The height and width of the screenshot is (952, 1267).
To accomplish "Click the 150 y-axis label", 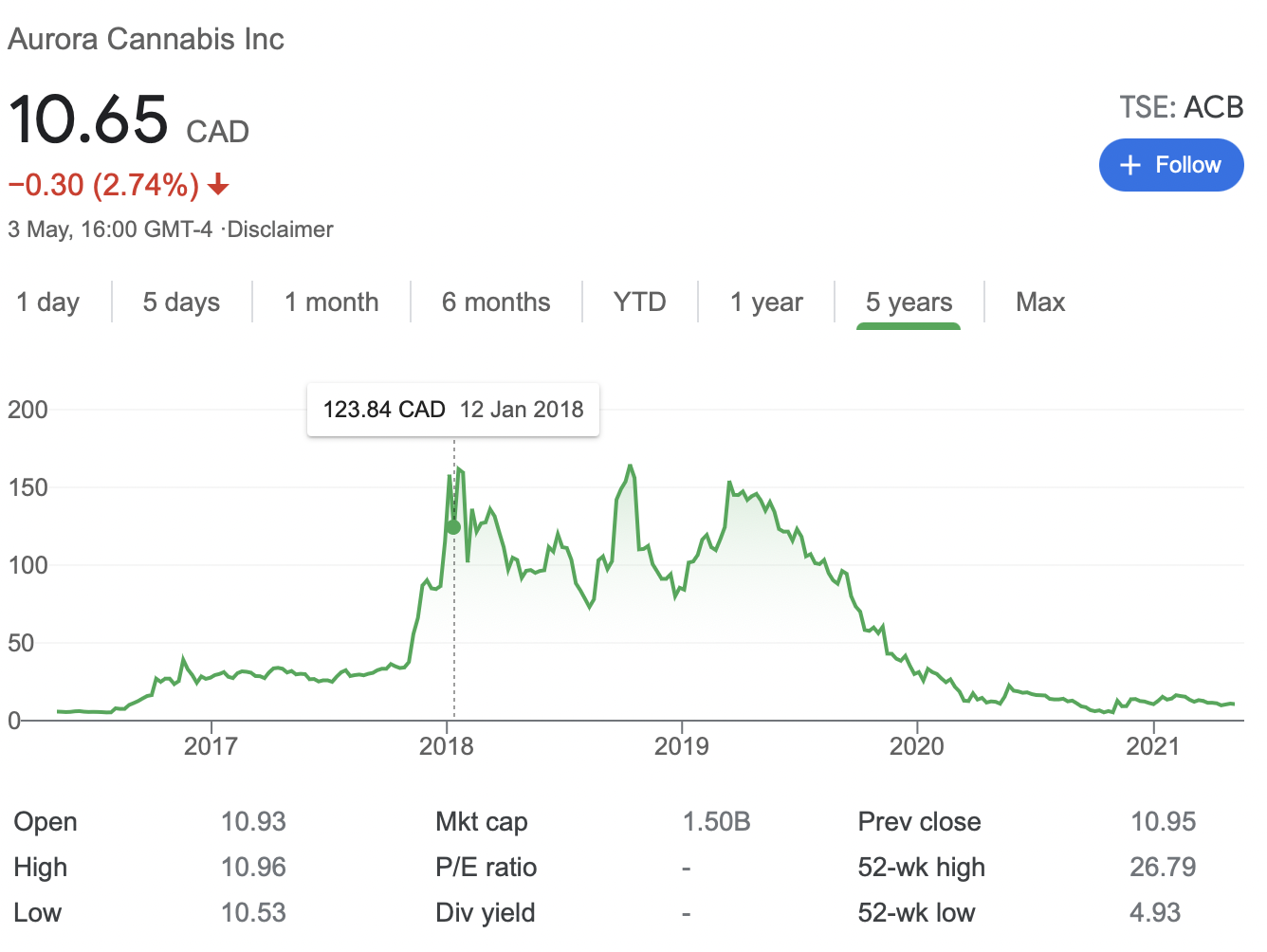I will point(28,487).
